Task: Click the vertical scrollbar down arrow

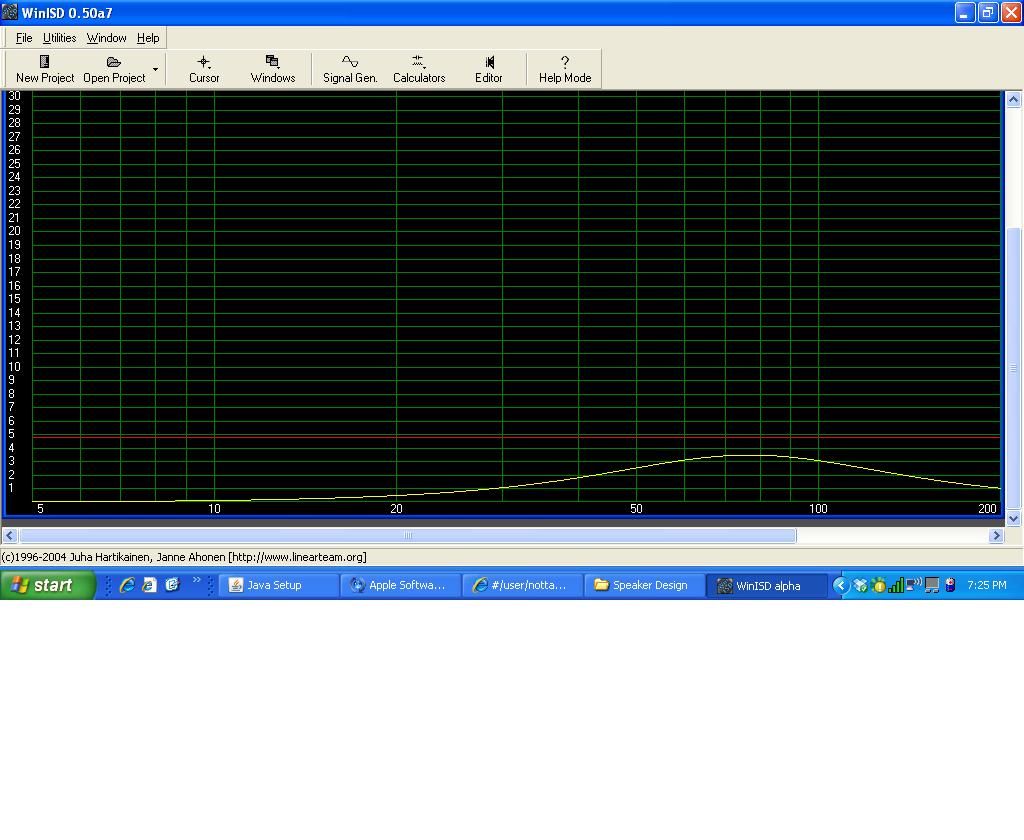Action: click(1013, 519)
